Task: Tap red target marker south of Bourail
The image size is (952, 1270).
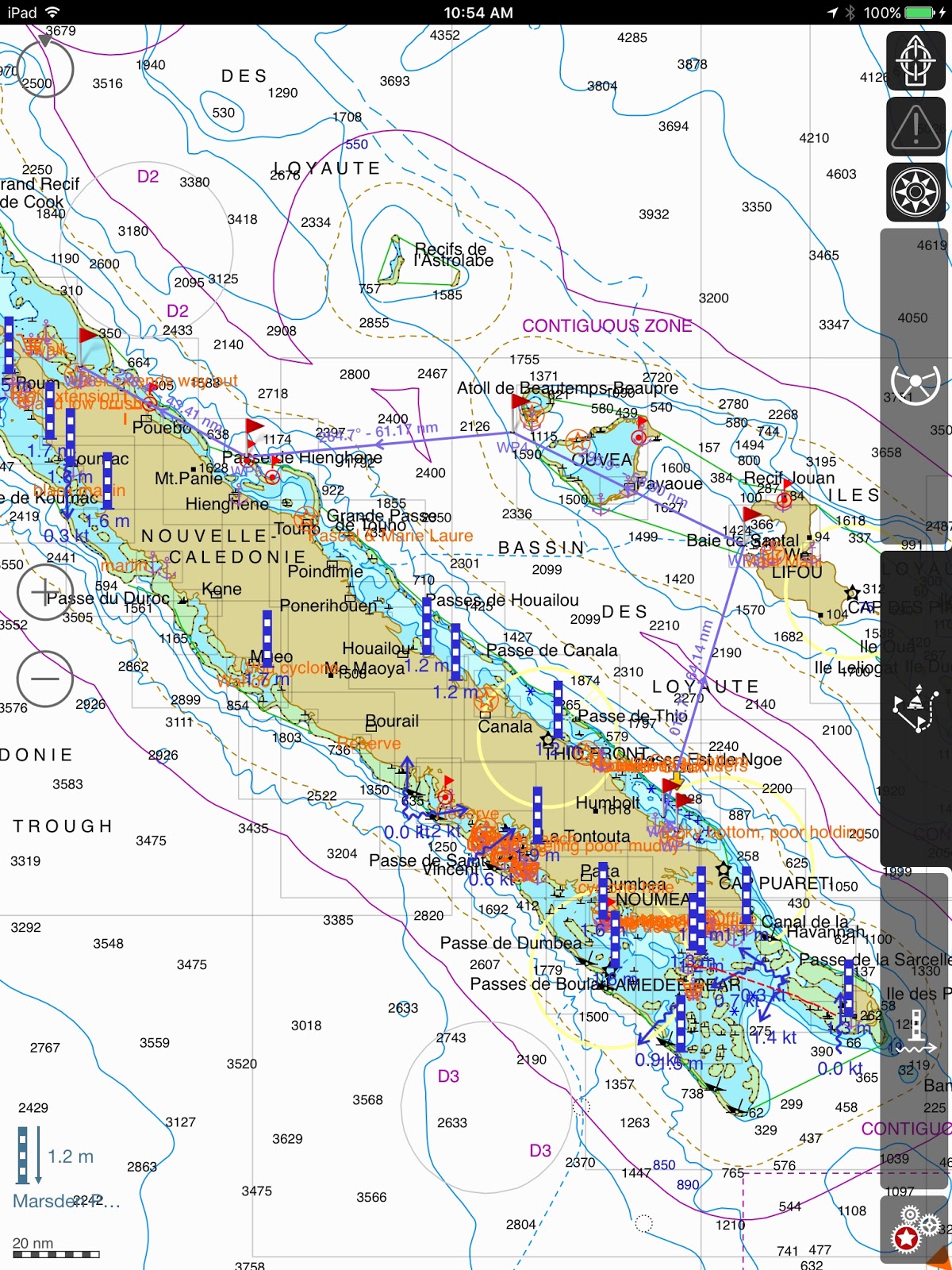Action: [446, 797]
